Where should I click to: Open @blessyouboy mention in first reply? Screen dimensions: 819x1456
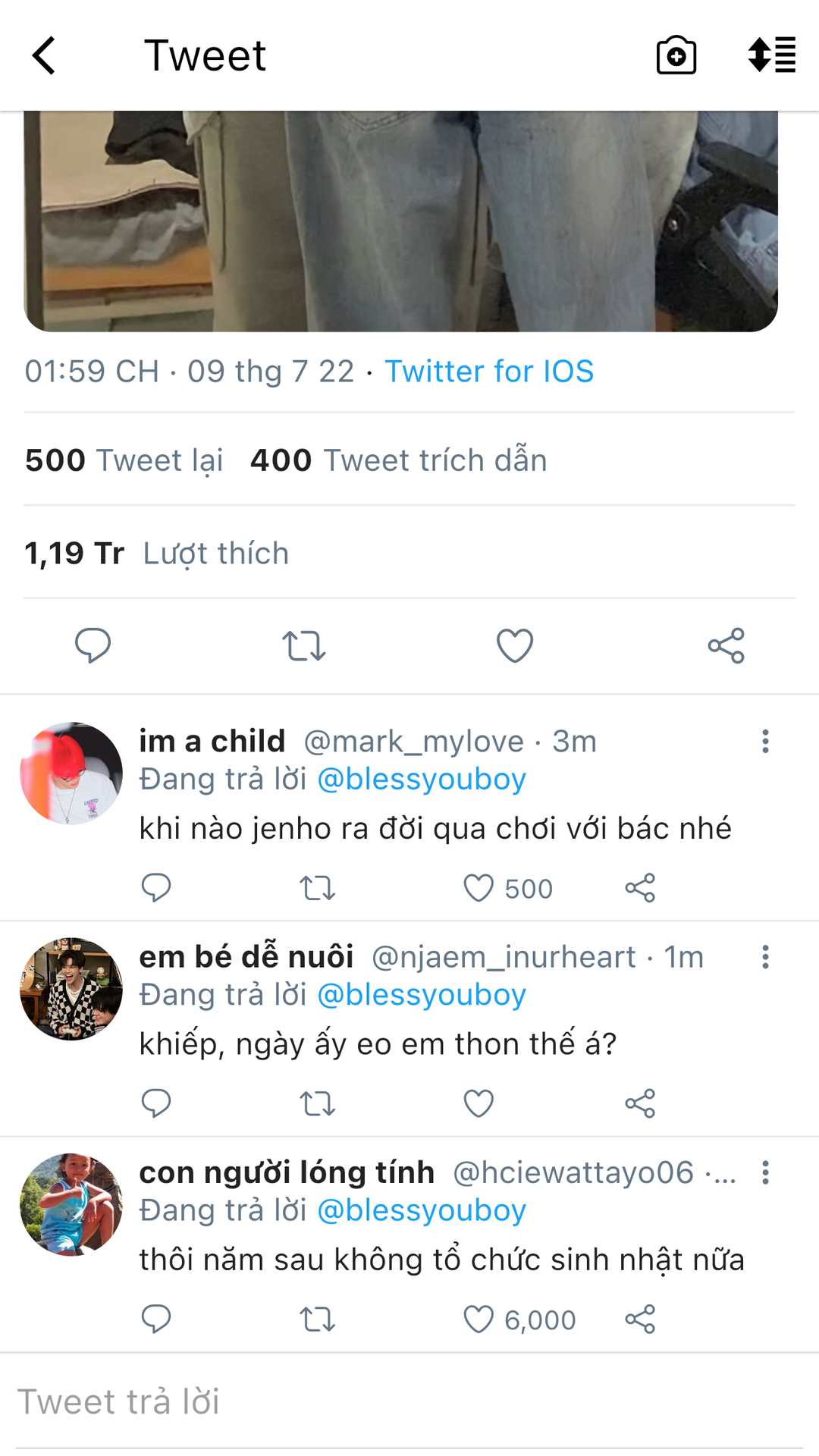(422, 780)
